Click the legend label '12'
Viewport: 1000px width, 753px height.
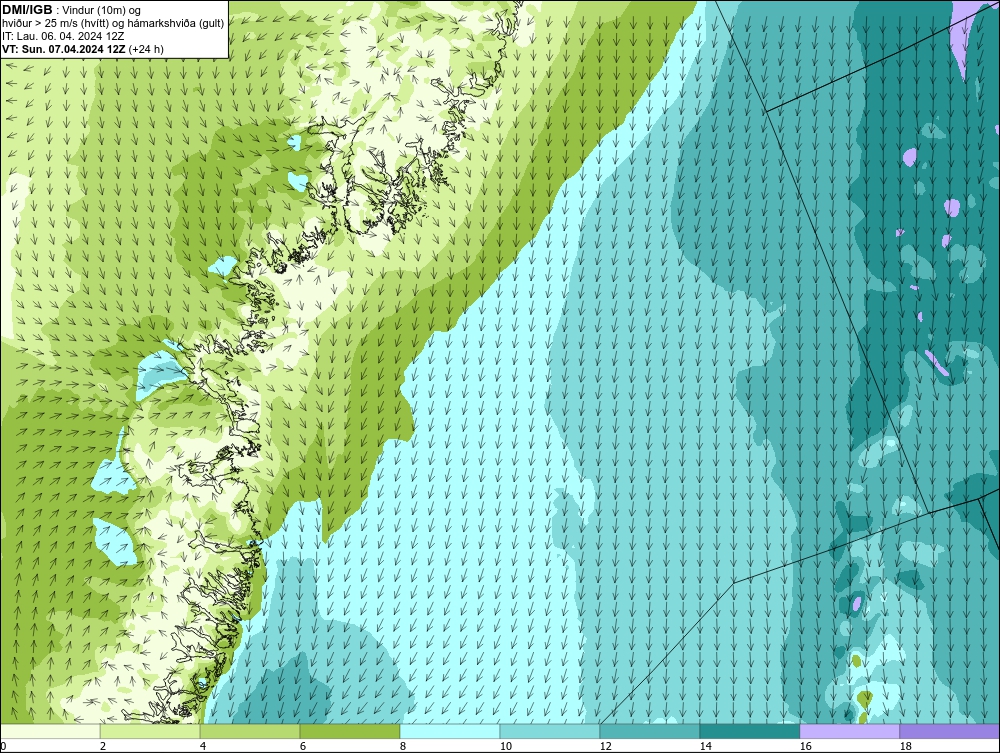click(x=605, y=746)
